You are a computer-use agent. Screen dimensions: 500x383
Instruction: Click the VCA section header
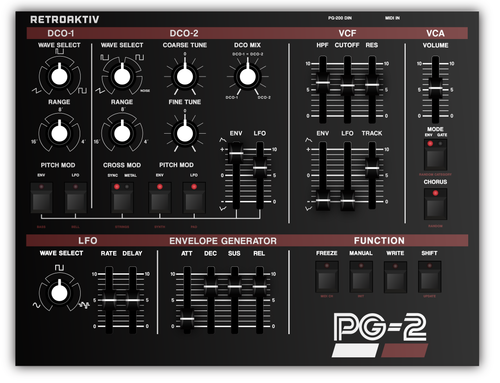(435, 33)
